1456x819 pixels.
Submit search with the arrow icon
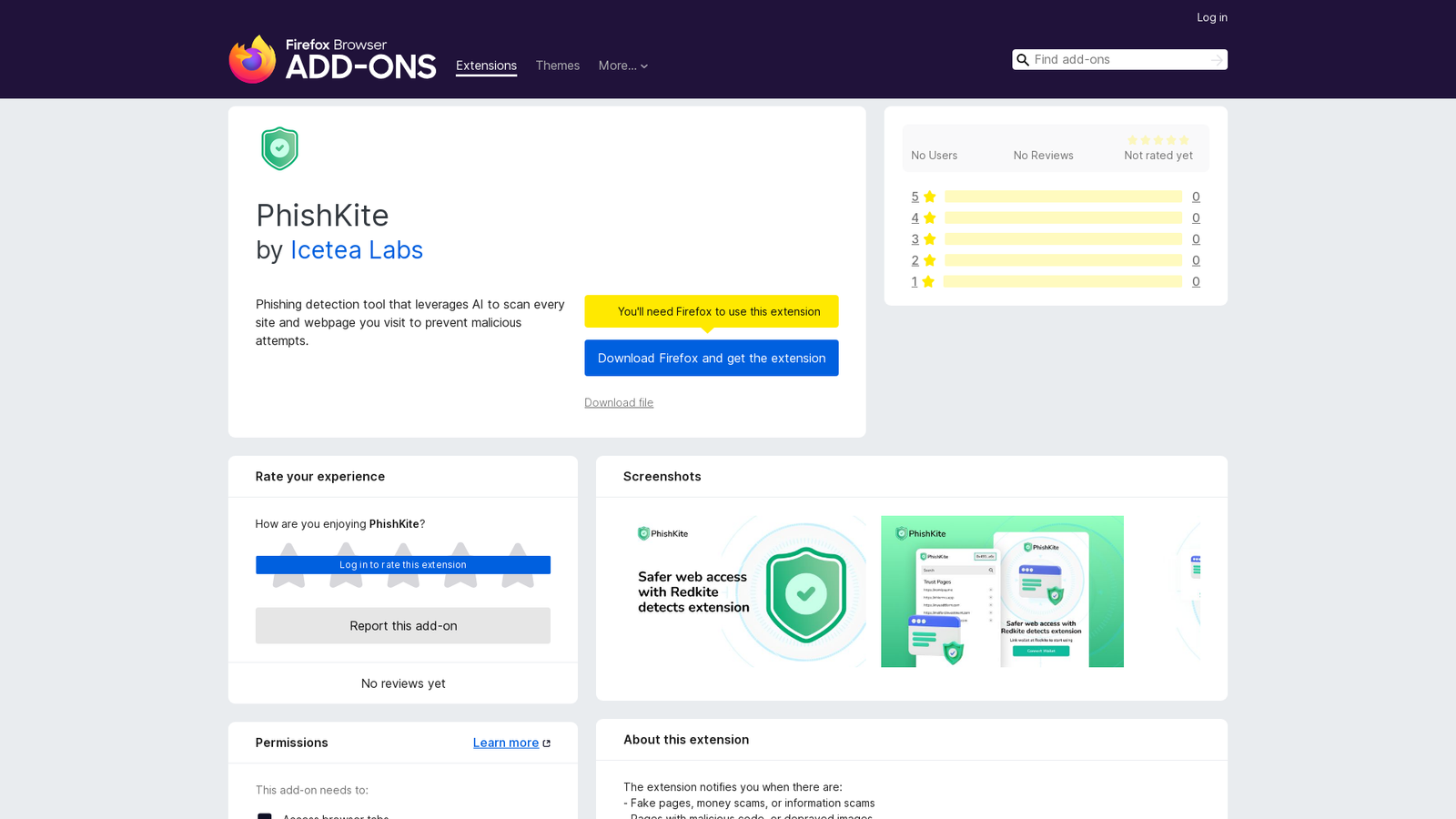[x=1217, y=60]
